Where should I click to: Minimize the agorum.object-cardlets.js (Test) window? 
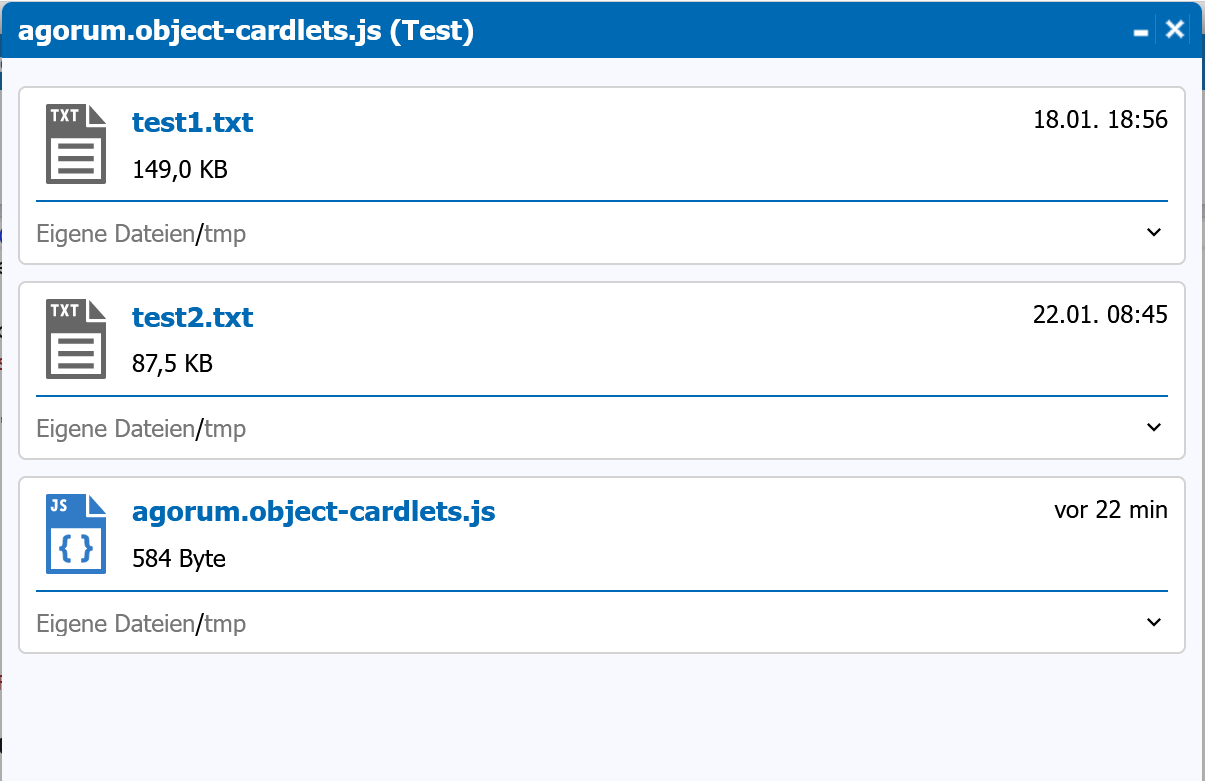point(1141,32)
